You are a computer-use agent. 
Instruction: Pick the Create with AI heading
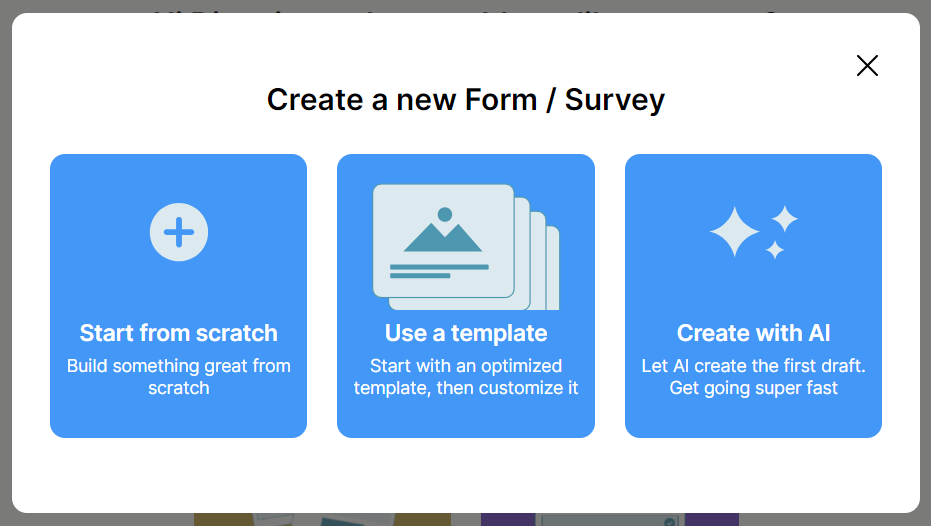[754, 333]
